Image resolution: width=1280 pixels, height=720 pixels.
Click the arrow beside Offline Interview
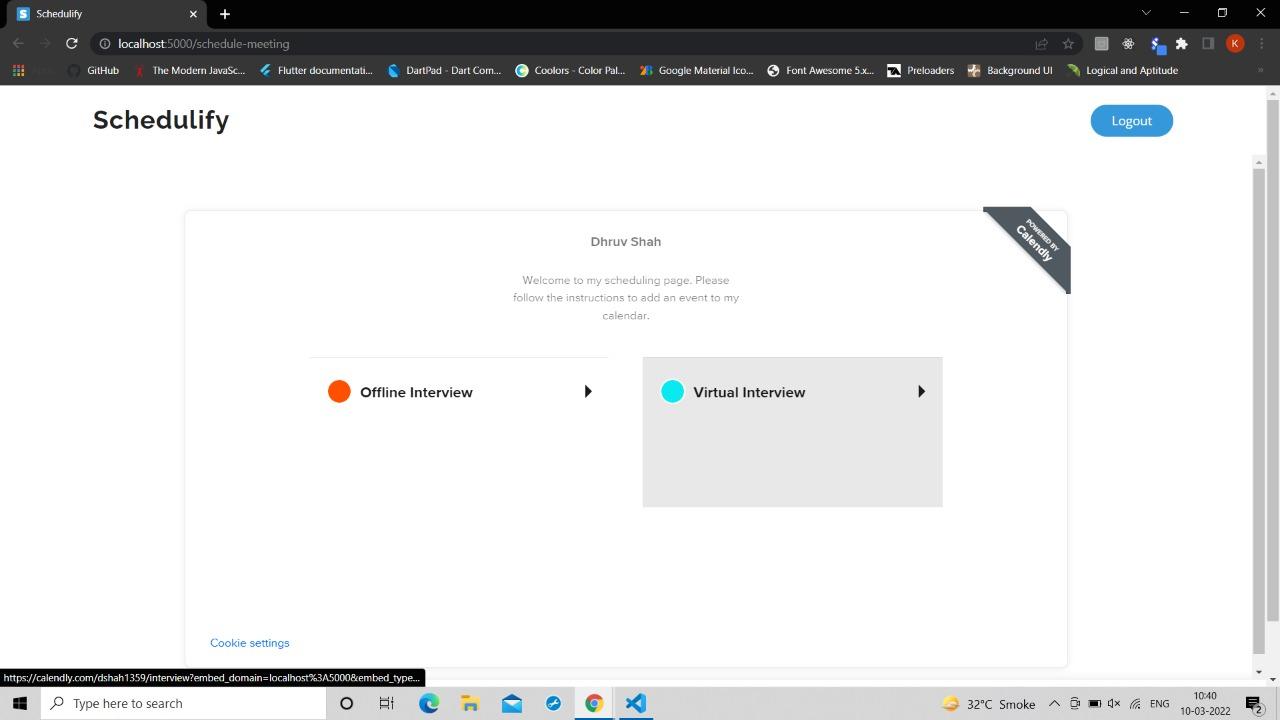588,392
